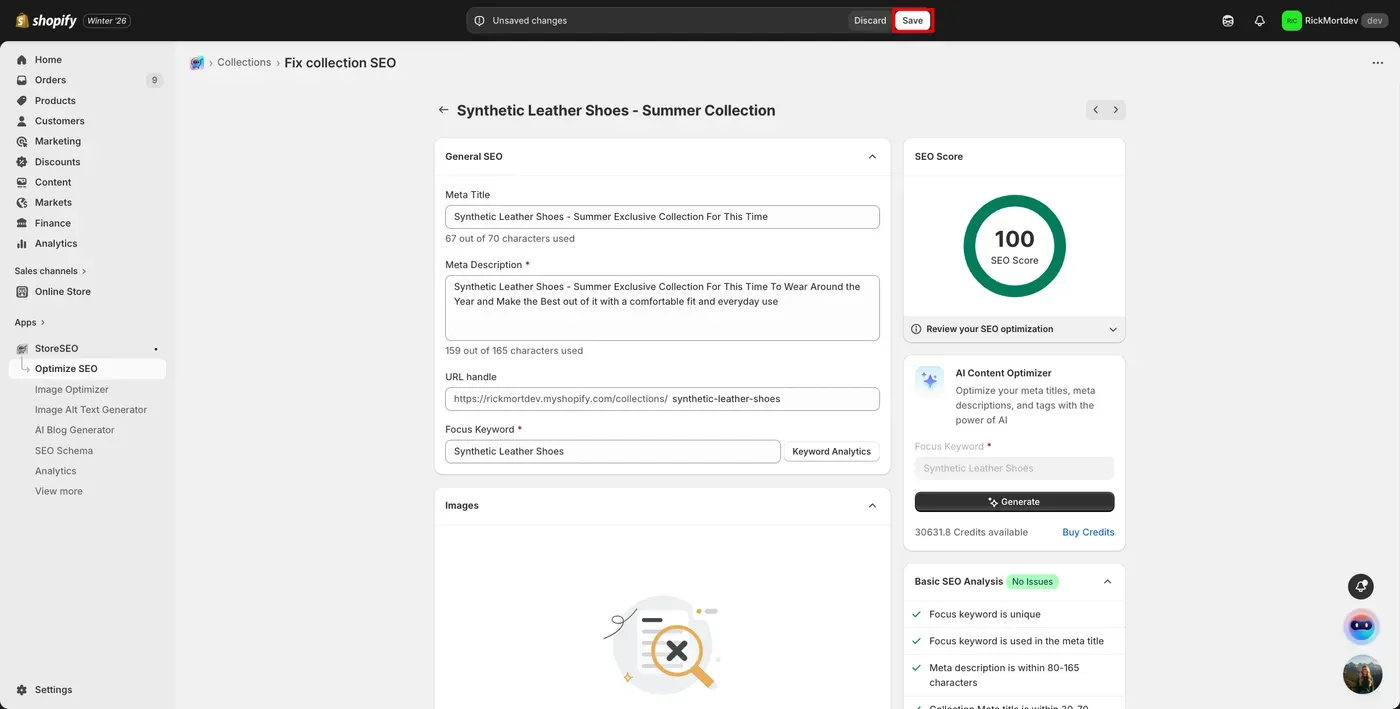Select Optimize SEO menu item

tap(87, 369)
